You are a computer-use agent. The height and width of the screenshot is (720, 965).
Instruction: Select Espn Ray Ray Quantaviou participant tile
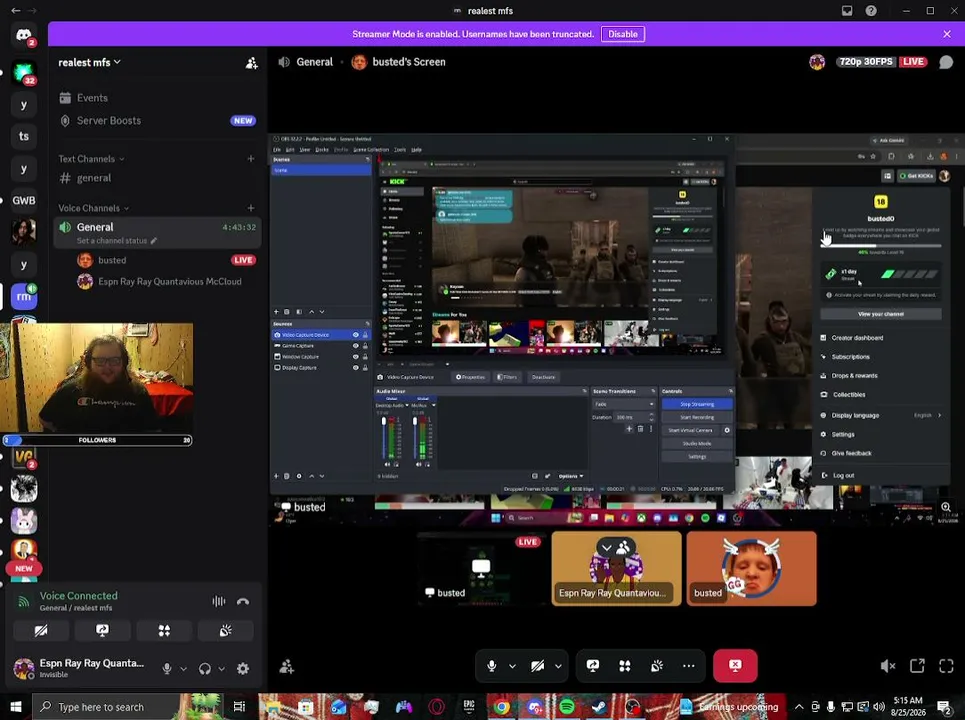pos(617,569)
